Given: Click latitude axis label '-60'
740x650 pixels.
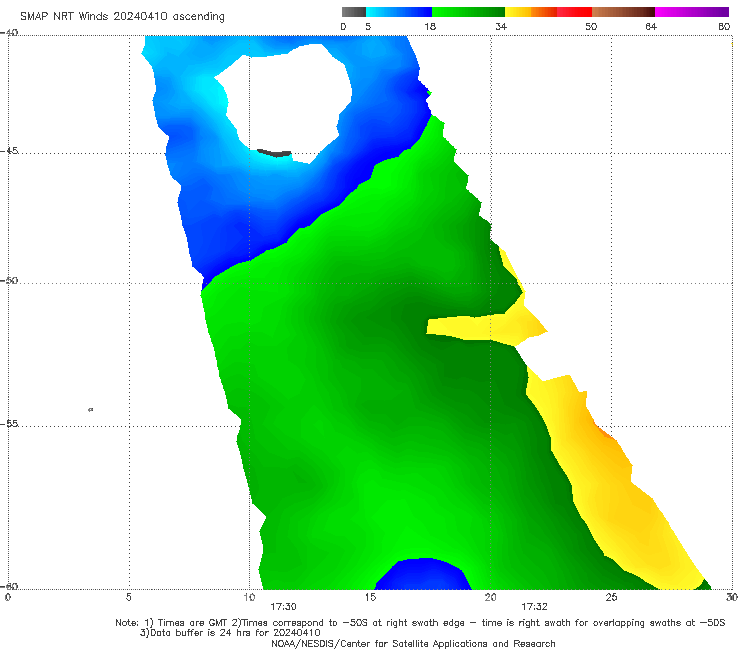Looking at the screenshot, I should point(9,586).
